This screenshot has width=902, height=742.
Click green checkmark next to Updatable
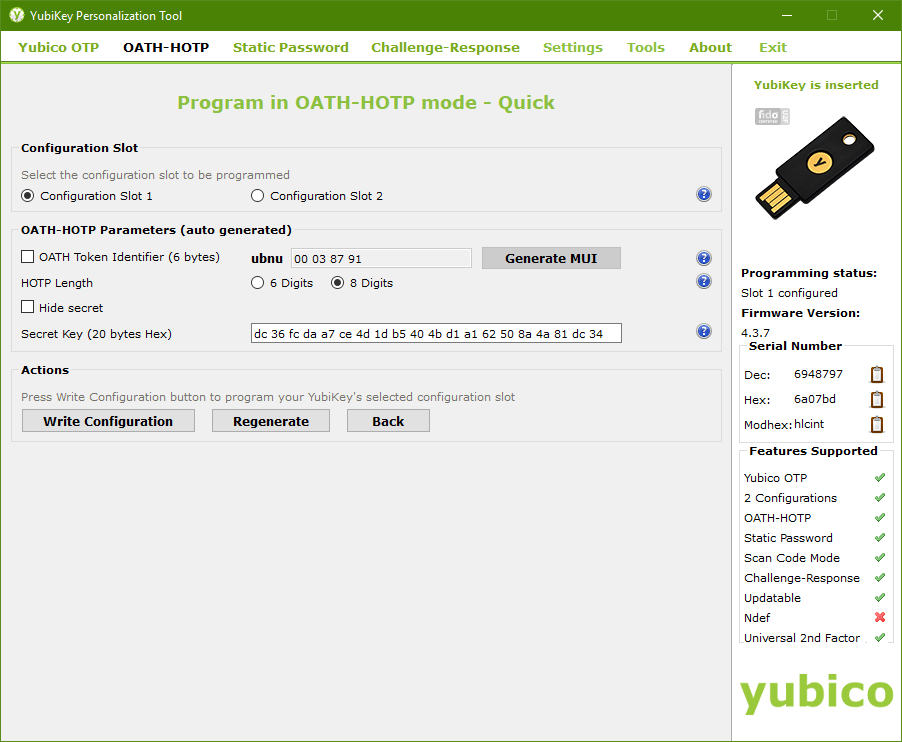pos(880,598)
